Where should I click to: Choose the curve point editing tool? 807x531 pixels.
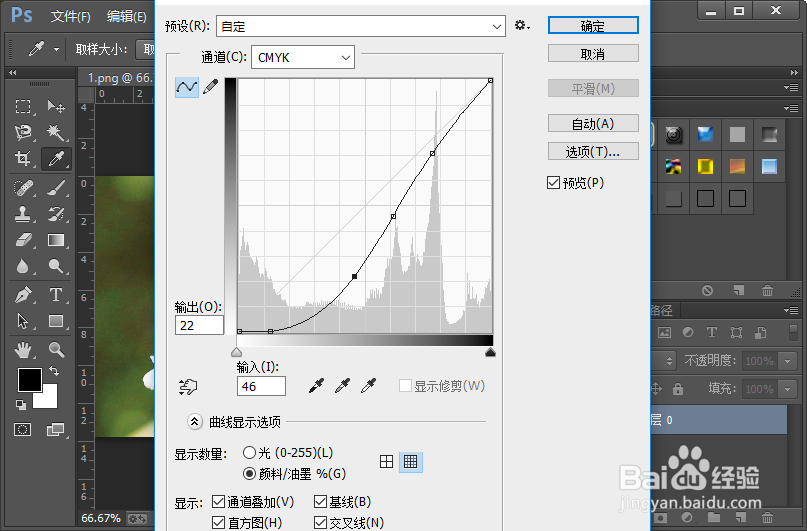coord(186,87)
